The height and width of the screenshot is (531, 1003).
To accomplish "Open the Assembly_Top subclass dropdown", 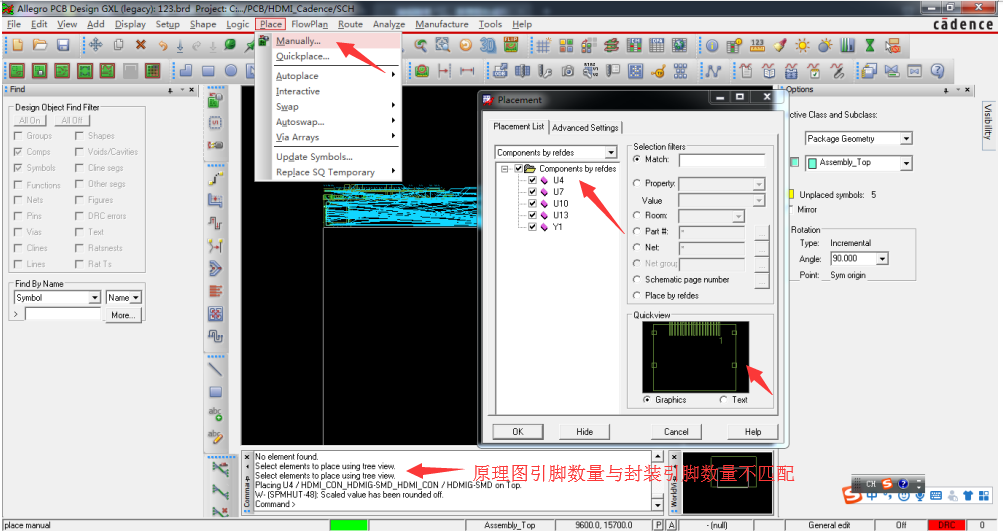I will tap(906, 163).
